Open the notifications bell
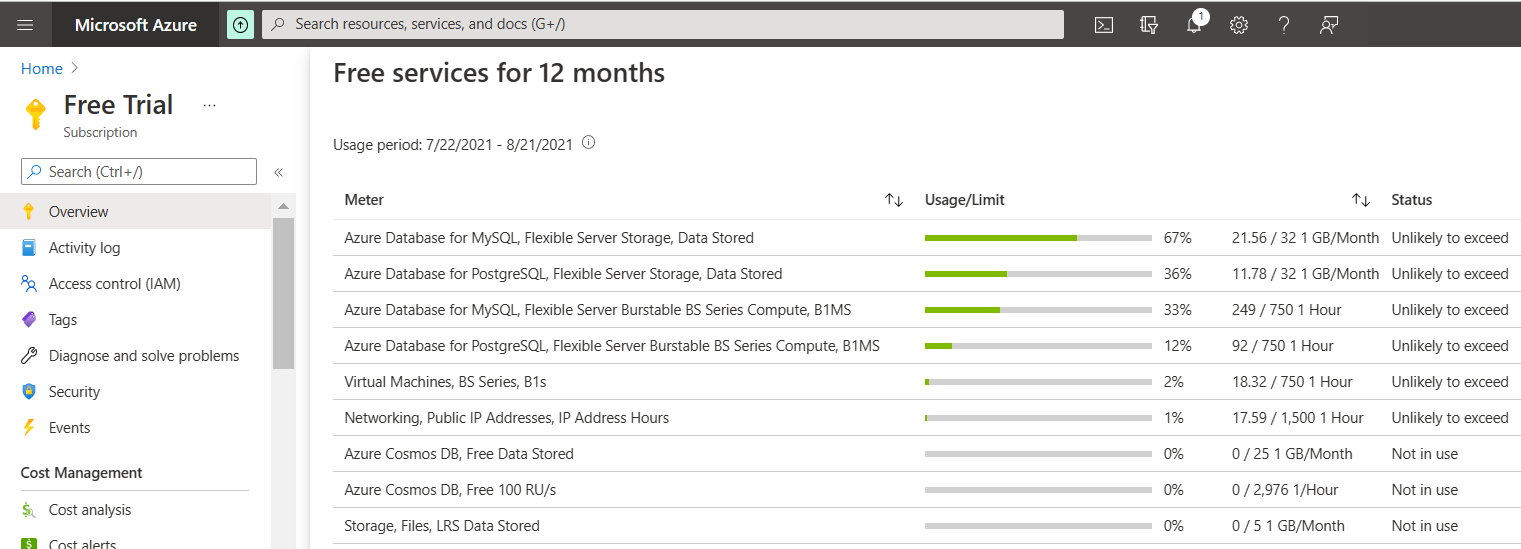 pos(1194,25)
